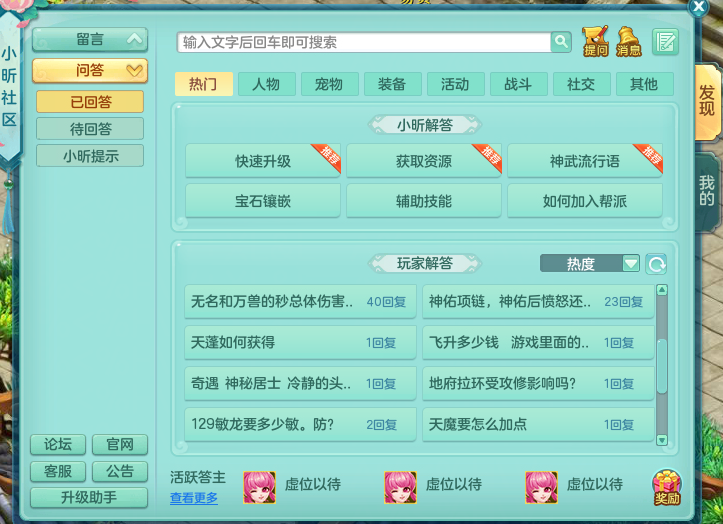This screenshot has height=524, width=723.
Task: Select the 已回答 filter
Action: (x=90, y=102)
